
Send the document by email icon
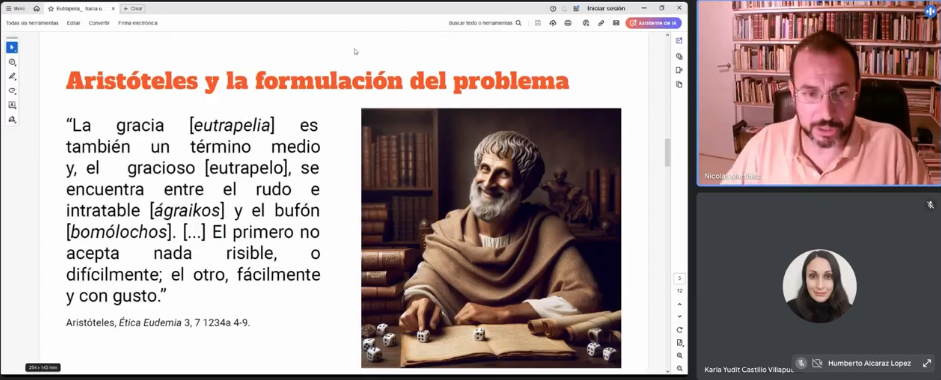(x=616, y=23)
